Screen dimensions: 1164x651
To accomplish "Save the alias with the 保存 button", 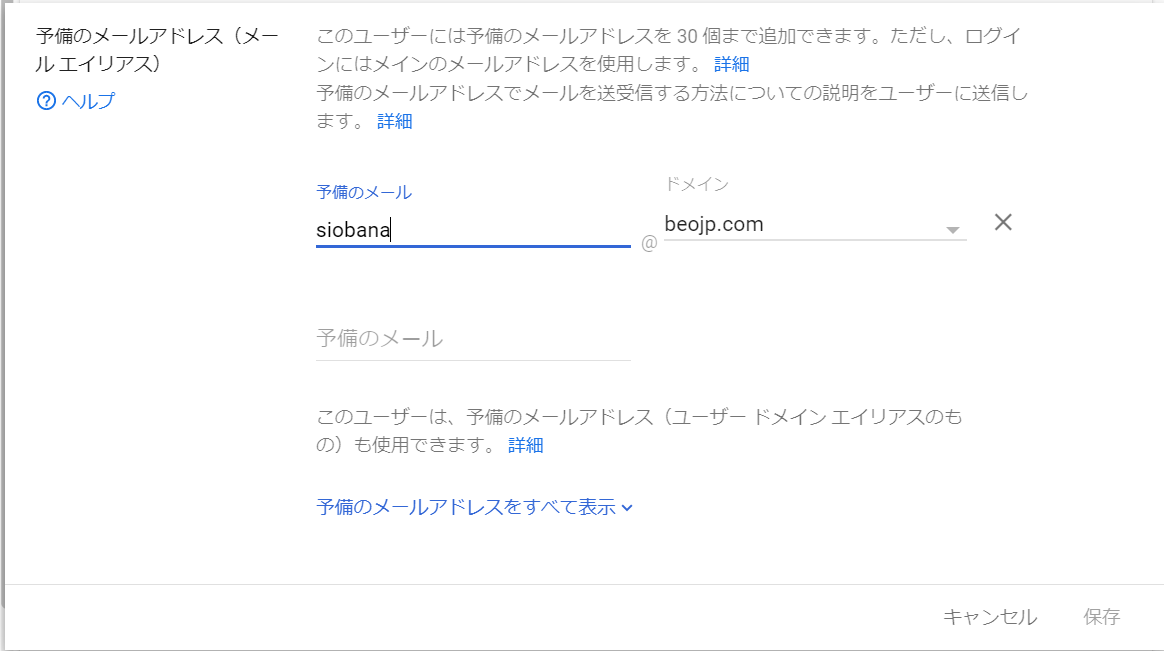I will point(1099,617).
